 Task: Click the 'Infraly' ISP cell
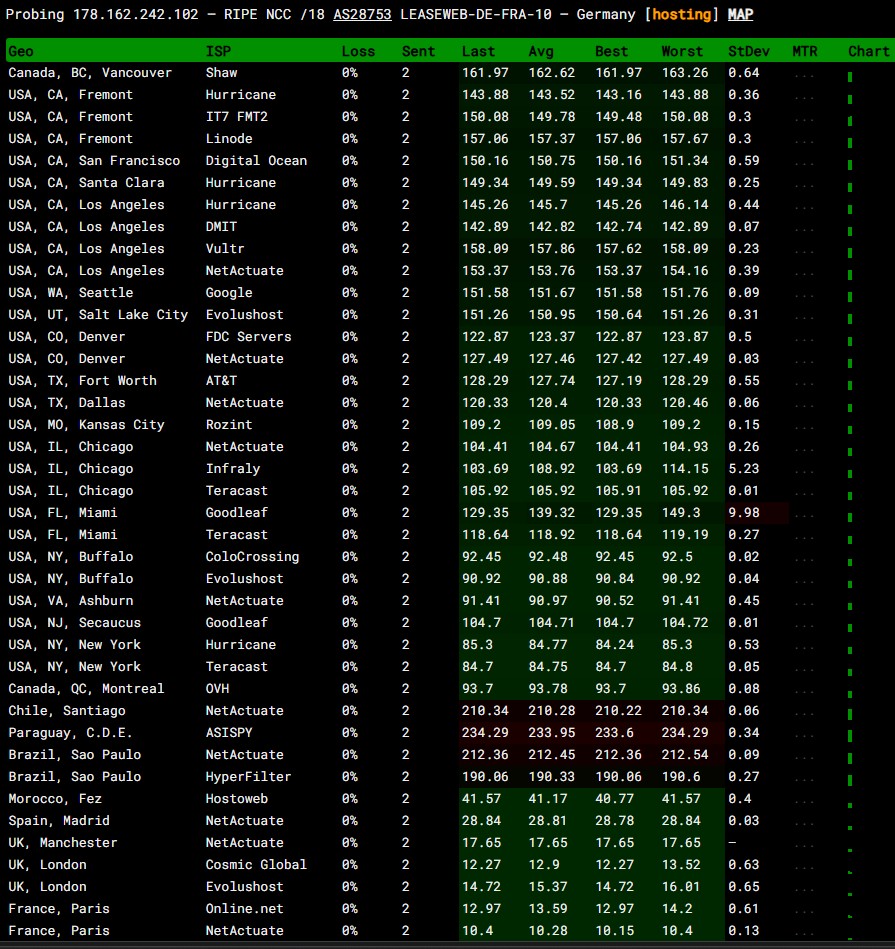[x=233, y=469]
